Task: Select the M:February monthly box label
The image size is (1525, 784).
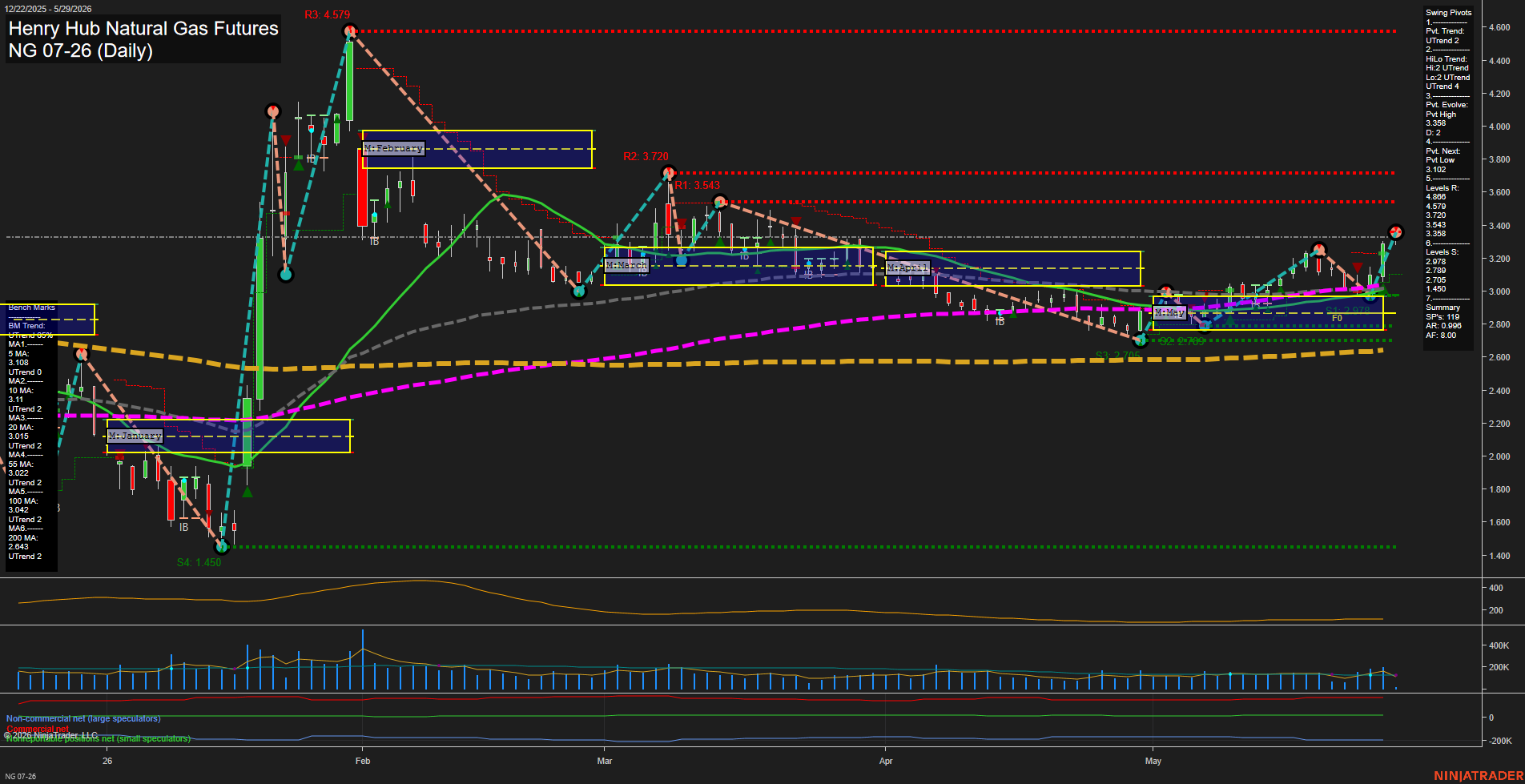Action: click(393, 148)
